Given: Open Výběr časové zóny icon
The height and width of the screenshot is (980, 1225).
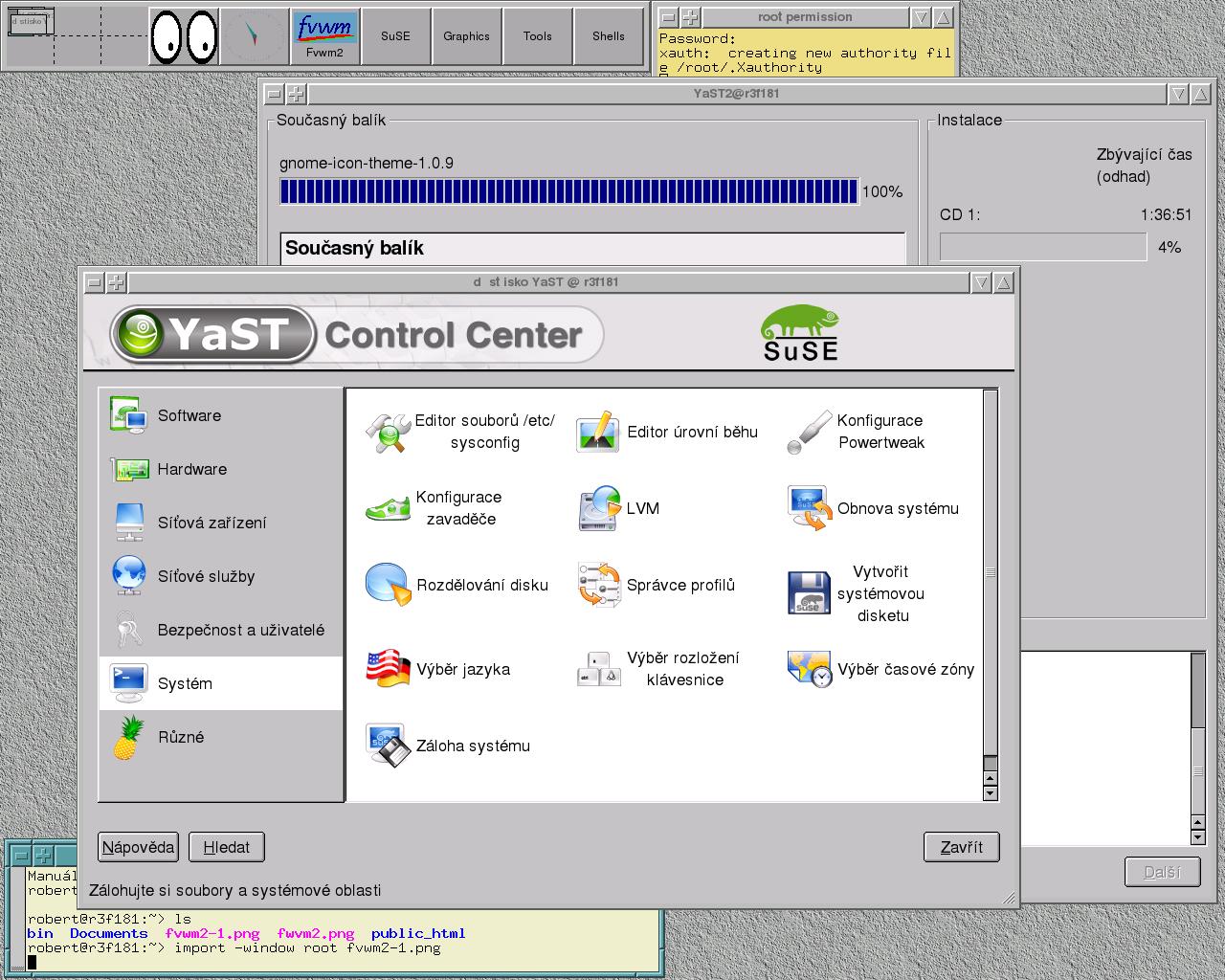Looking at the screenshot, I should click(x=810, y=669).
